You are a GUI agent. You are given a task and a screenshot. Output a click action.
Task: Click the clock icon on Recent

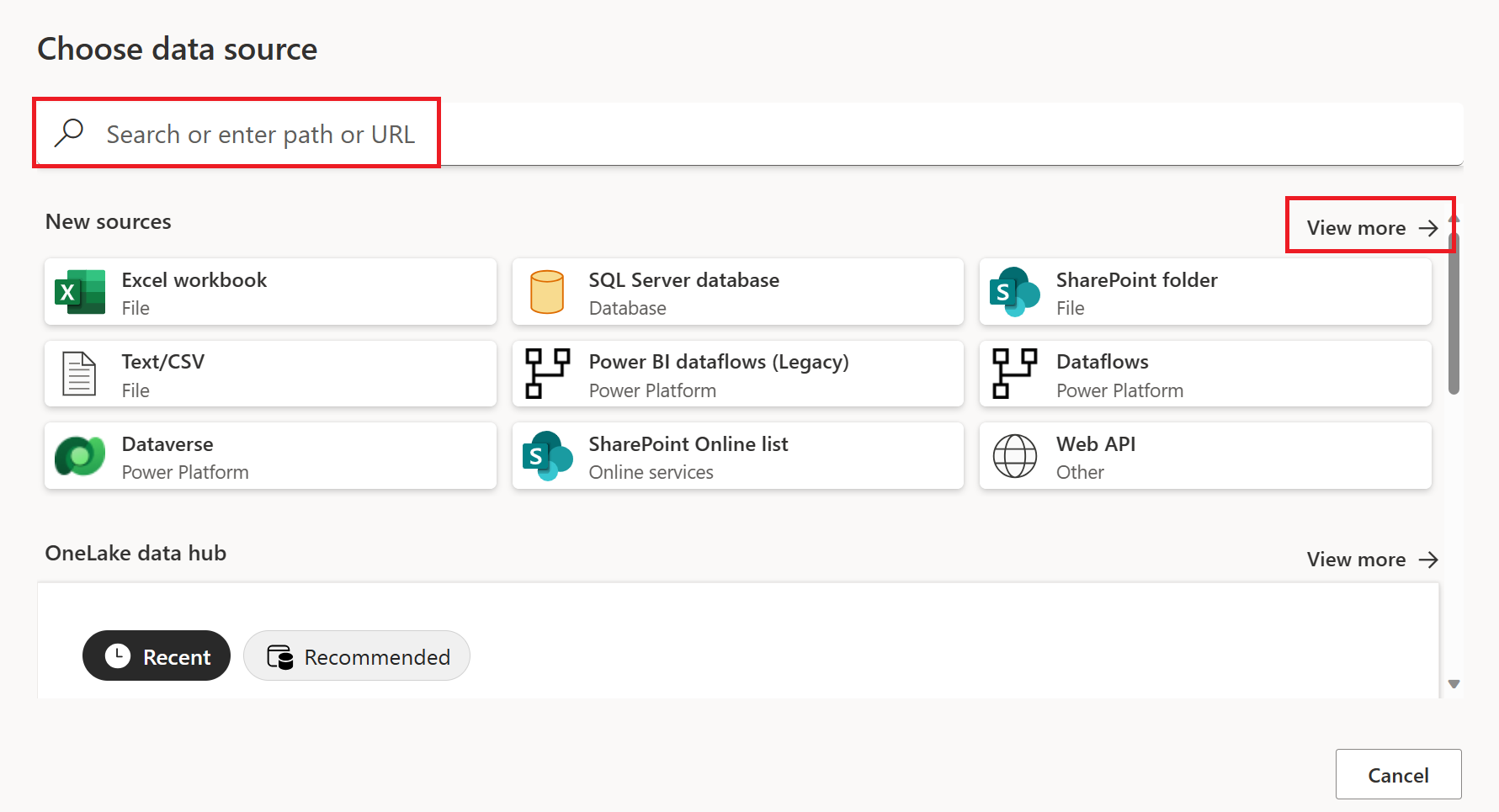tap(118, 656)
